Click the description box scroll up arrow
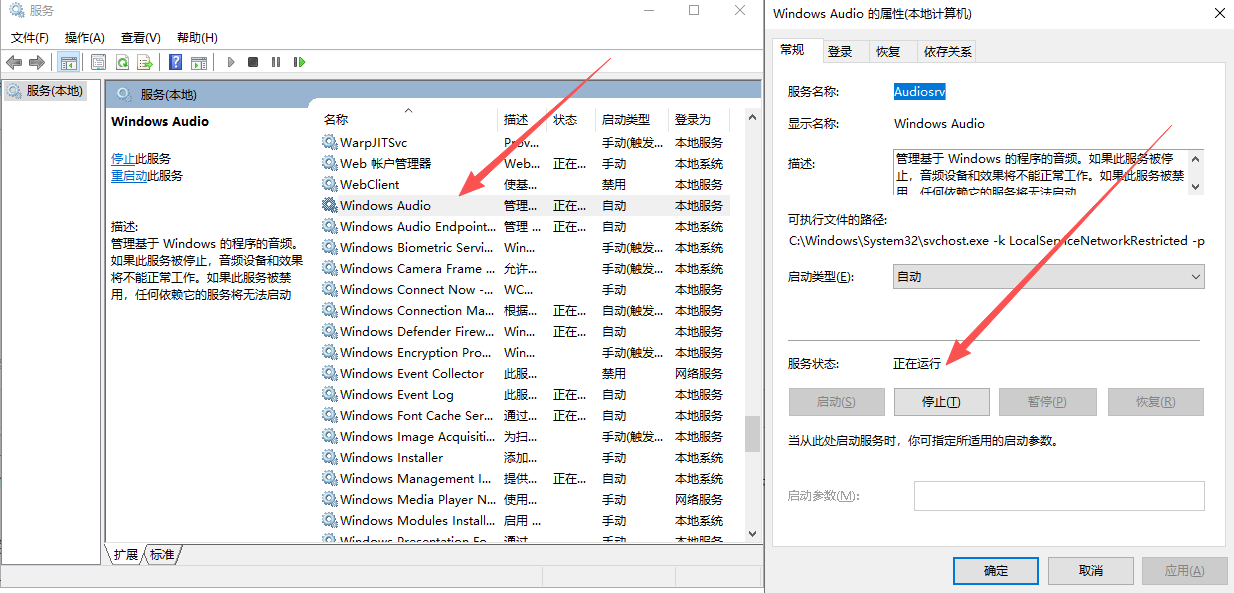The image size is (1234, 593). coord(1197,157)
